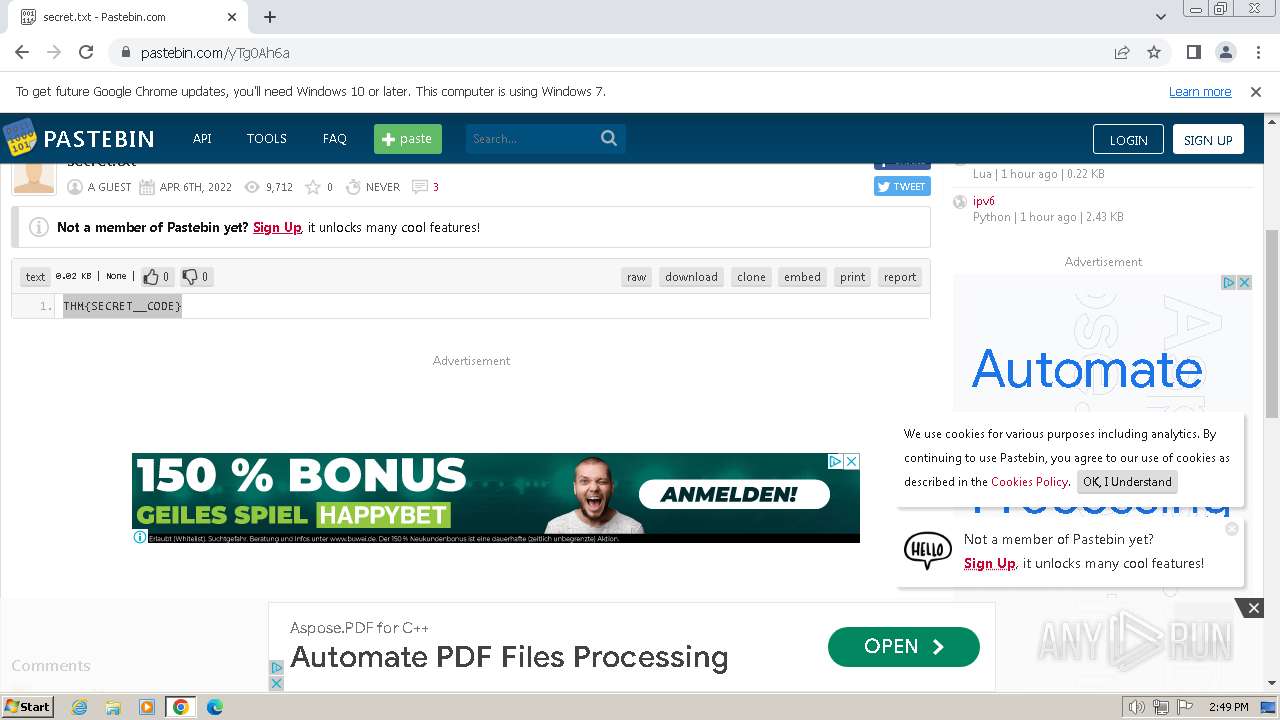Print the paste
Screen dimensions: 1280x720
[x=853, y=277]
